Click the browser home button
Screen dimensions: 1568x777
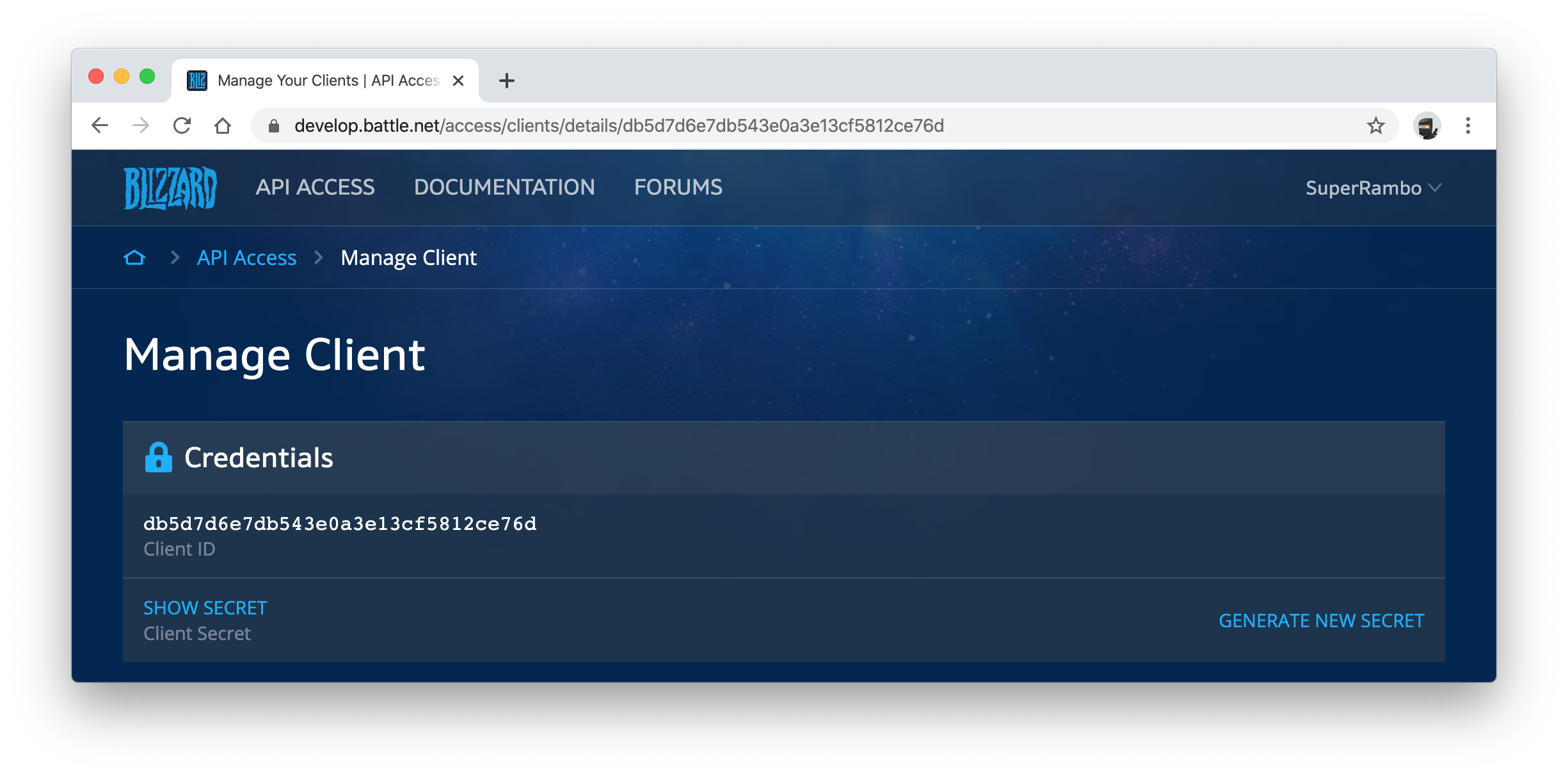[x=223, y=125]
